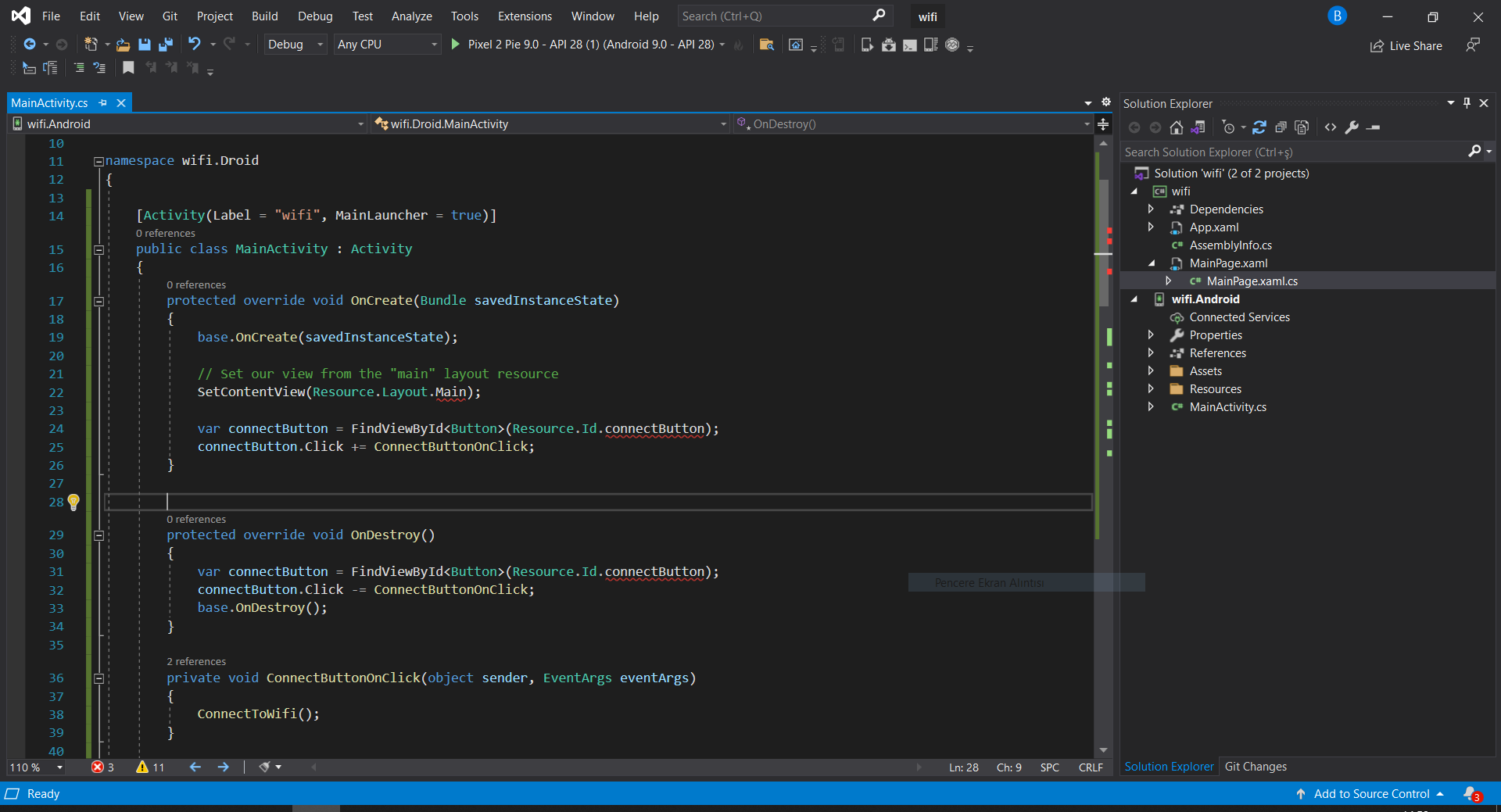The image size is (1501, 812).
Task: Click the Sync with Active Document icon
Action: pyautogui.click(x=1259, y=127)
